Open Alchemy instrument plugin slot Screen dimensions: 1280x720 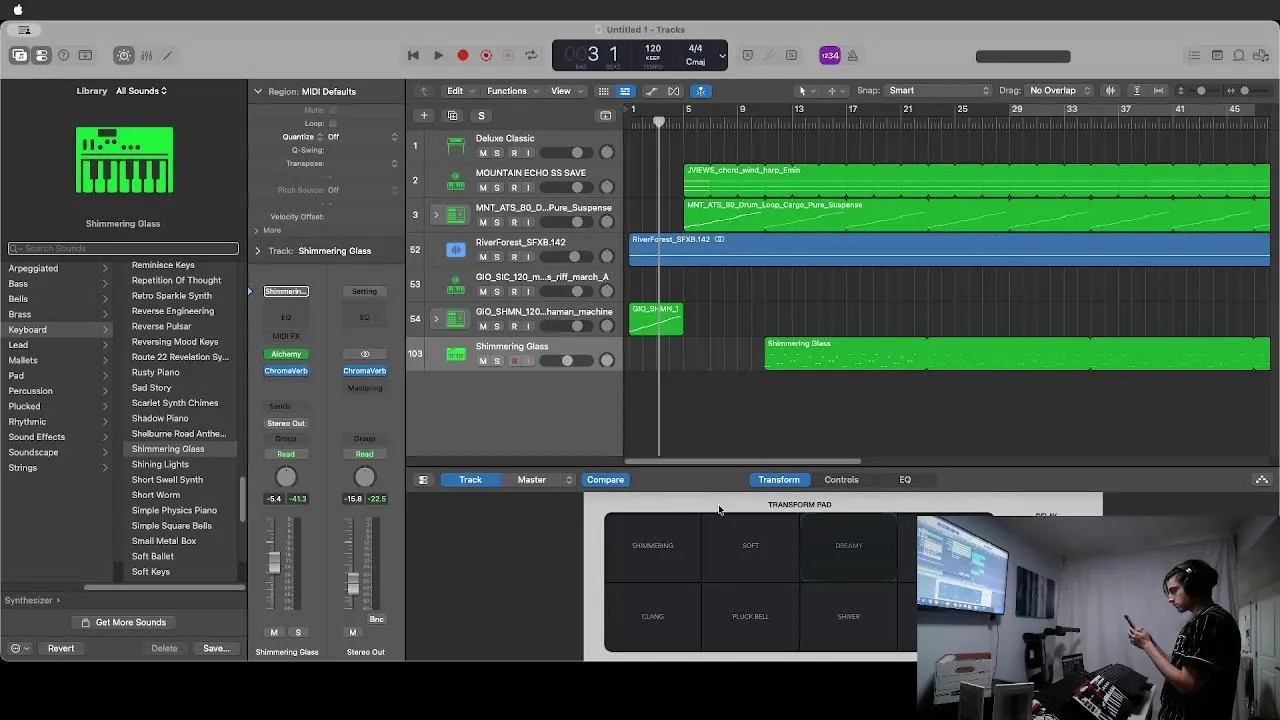286,354
